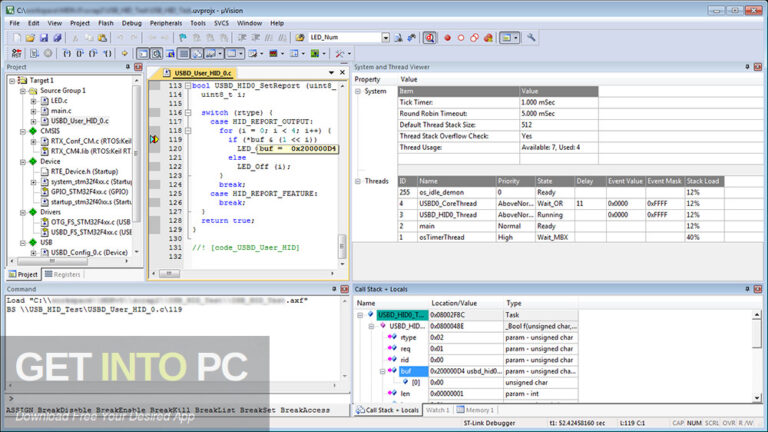Click the editor horizontal scrollbar thumb

(x=169, y=273)
